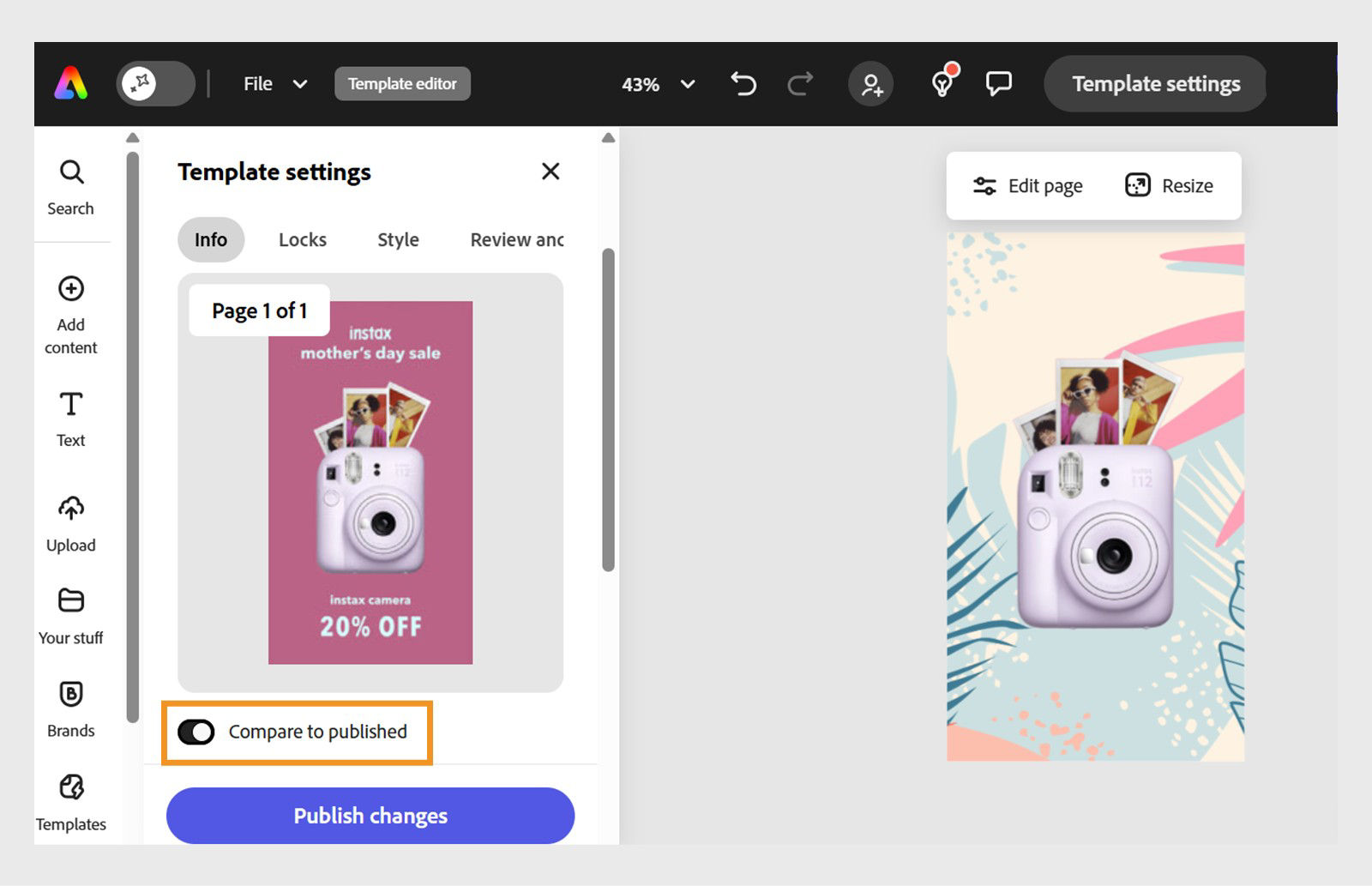Click the Resize button

coord(1170,186)
